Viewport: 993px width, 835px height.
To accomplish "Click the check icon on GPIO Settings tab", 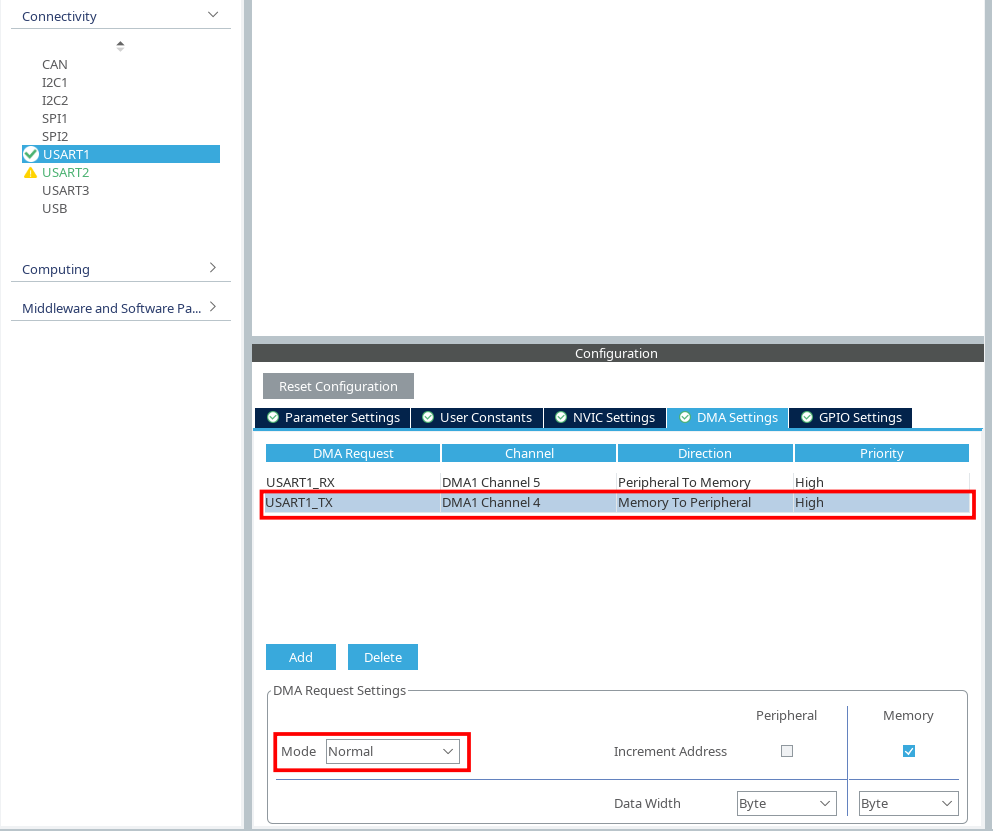I will (x=807, y=417).
